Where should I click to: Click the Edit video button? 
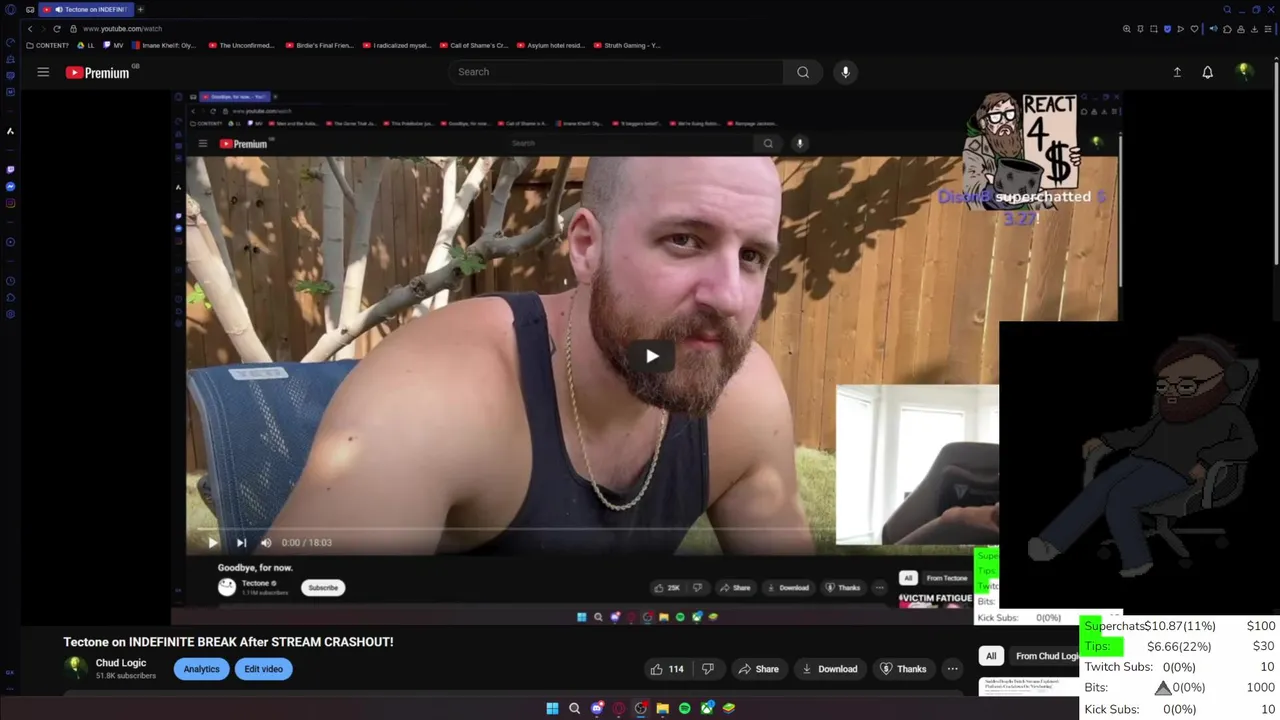pyautogui.click(x=264, y=669)
